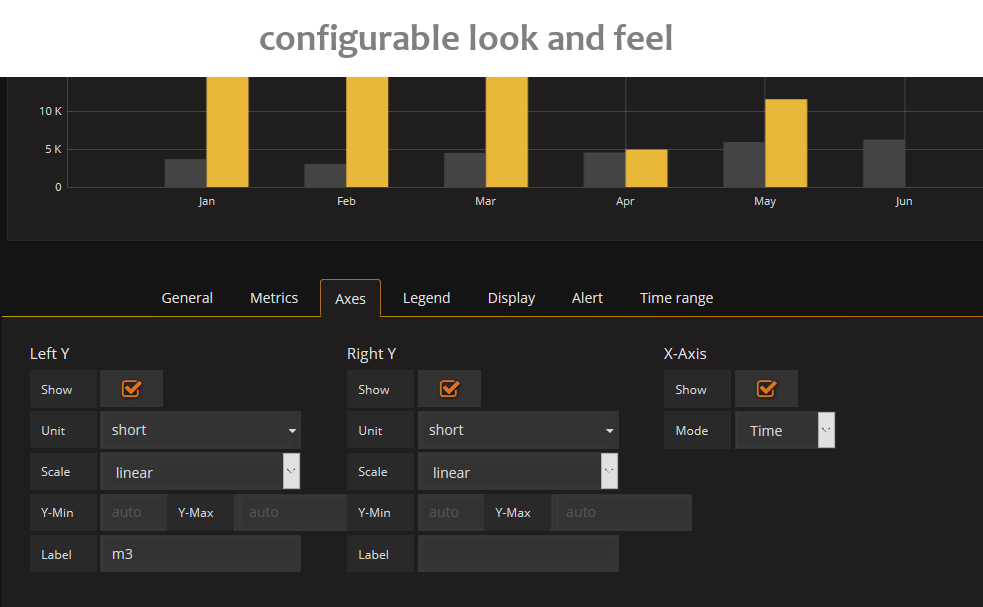Click the Right Y Y-Max input
The image size is (983, 607).
[x=621, y=512]
